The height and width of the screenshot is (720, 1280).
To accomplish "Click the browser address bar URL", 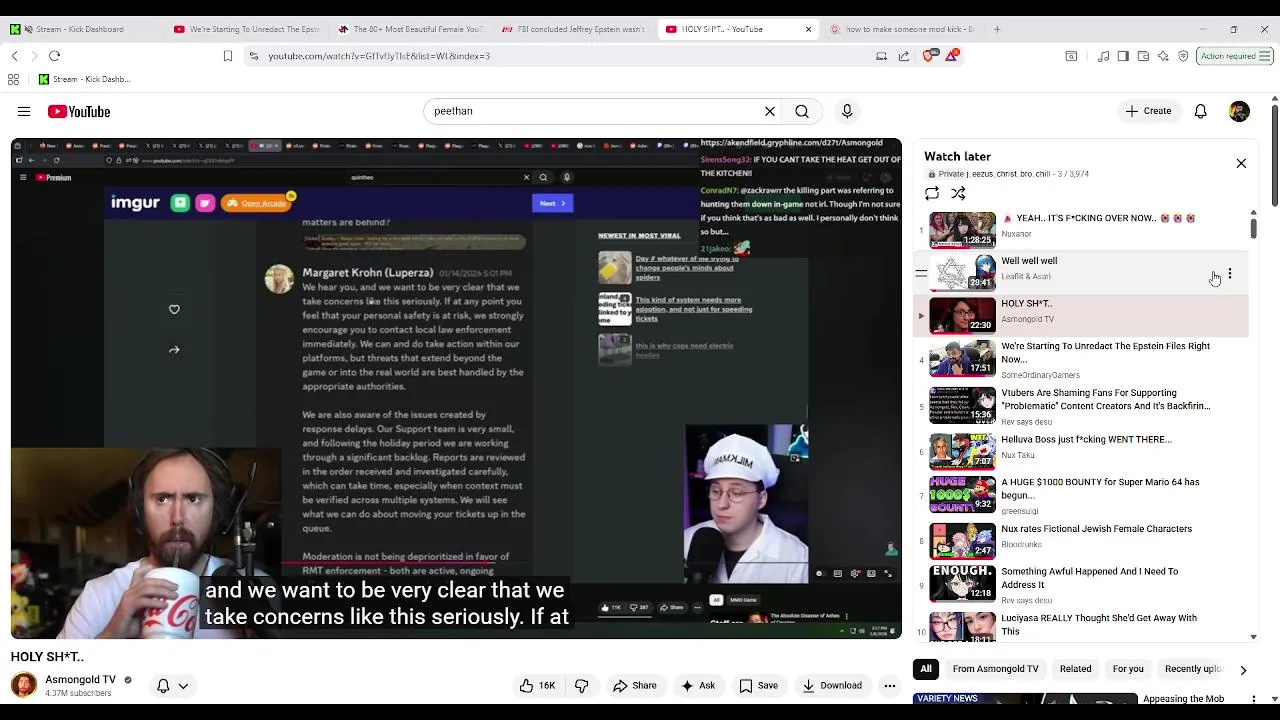I will (379, 56).
